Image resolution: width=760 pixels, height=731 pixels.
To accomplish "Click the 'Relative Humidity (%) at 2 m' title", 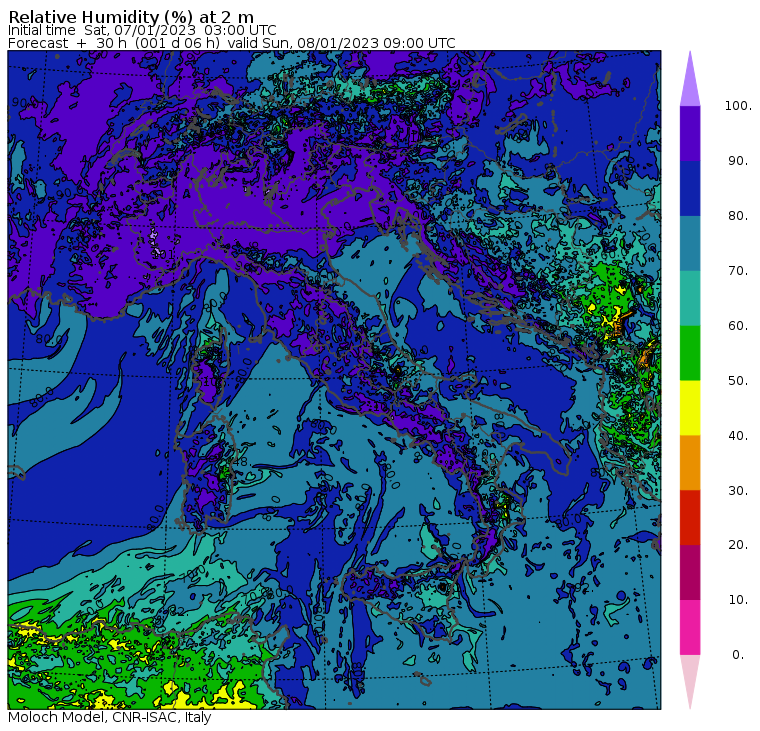I will (131, 17).
